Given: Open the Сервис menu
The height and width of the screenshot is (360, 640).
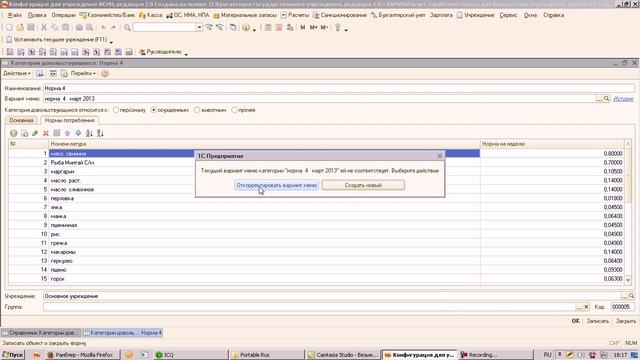Looking at the screenshot, I should pos(509,15).
